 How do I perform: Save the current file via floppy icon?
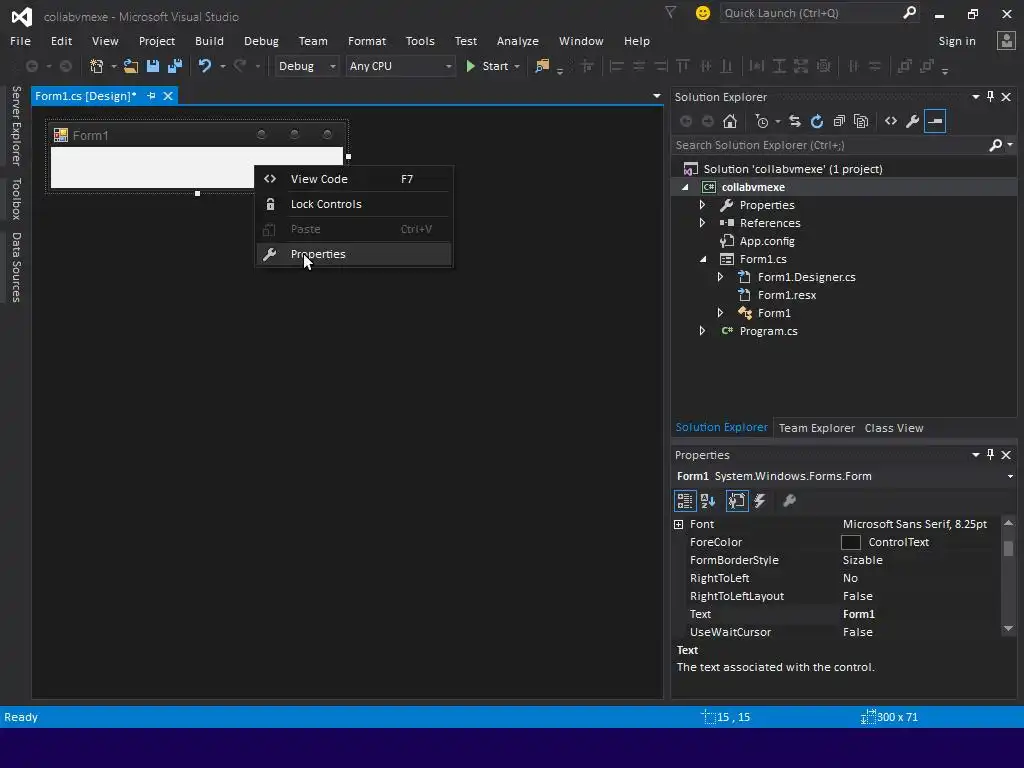153,66
